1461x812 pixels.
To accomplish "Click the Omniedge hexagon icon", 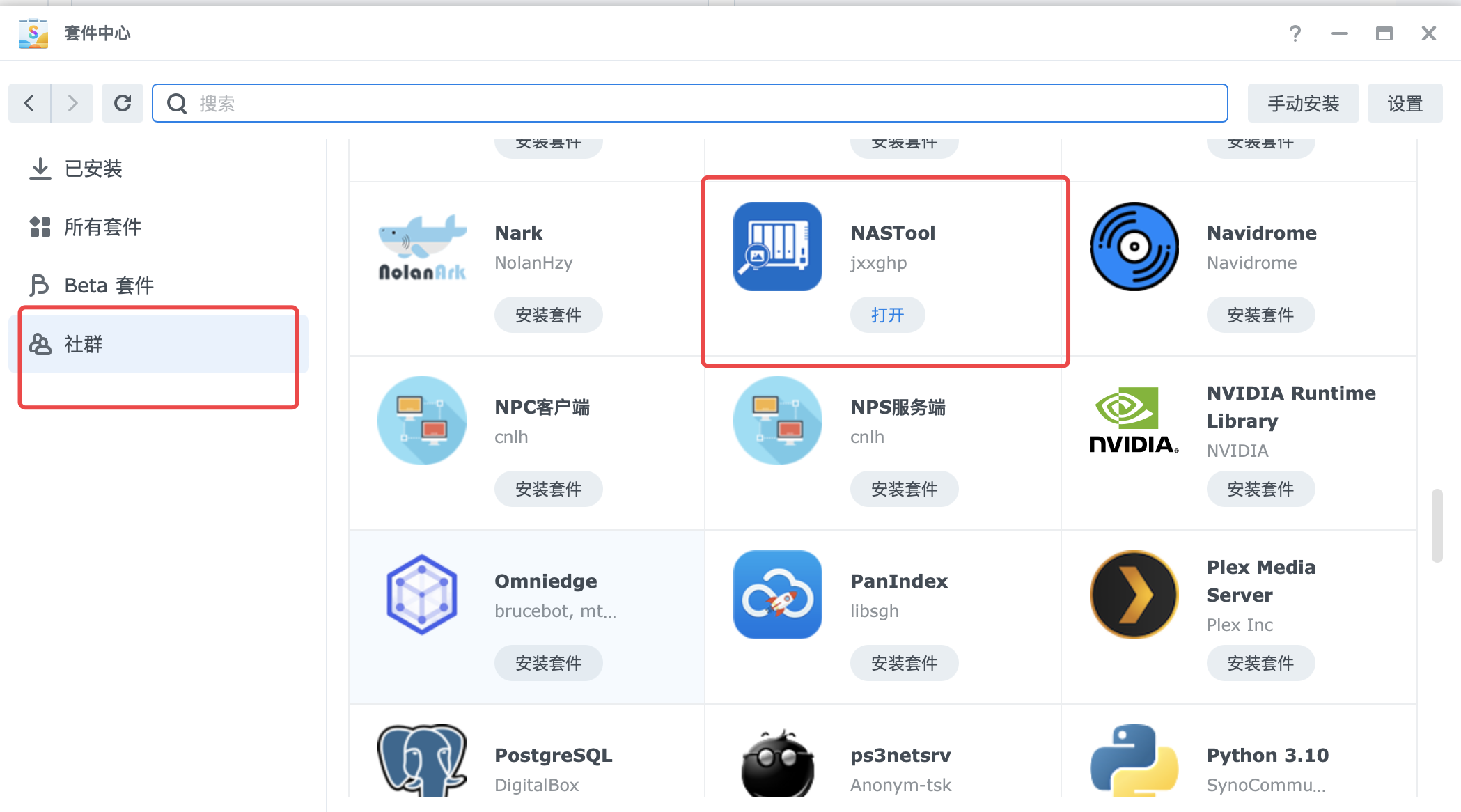I will [422, 595].
